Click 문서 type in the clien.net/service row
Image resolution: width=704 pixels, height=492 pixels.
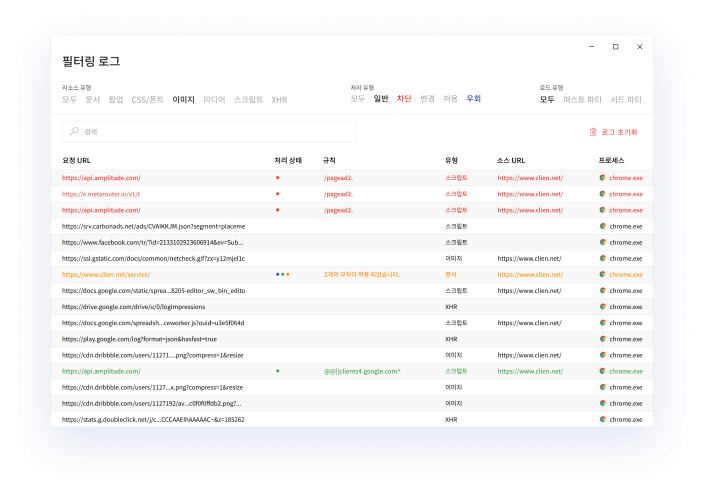tap(451, 274)
